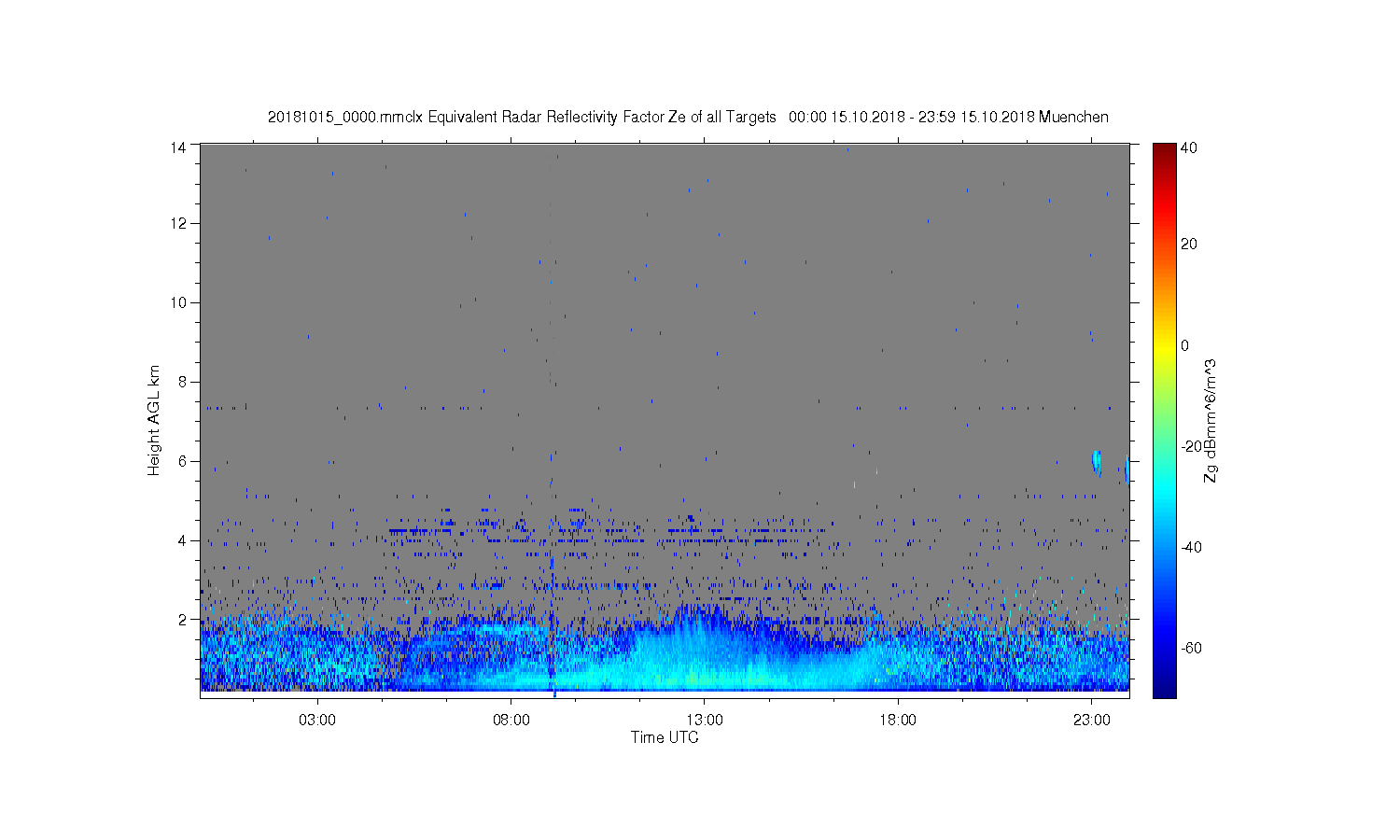Click the 'Height AGL km' y-axis label
This screenshot has height=840, width=1400.
[x=154, y=420]
